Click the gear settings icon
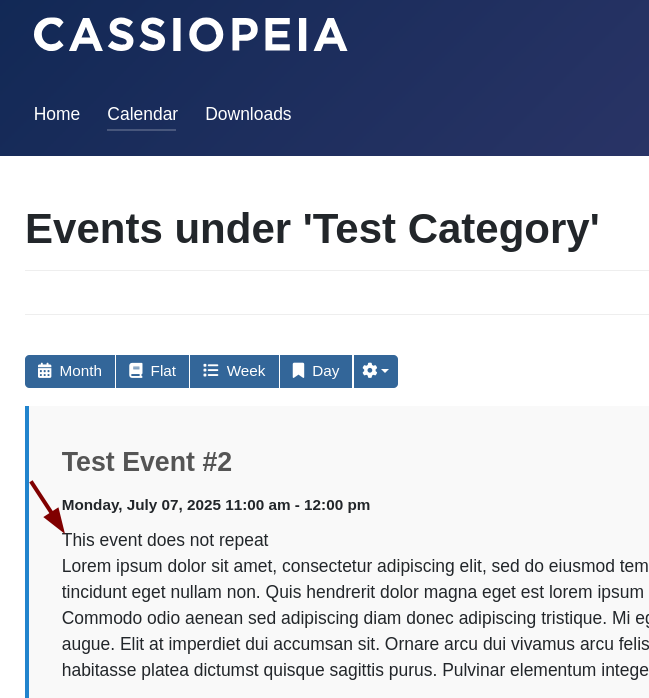Viewport: 649px width, 698px height. tap(370, 371)
